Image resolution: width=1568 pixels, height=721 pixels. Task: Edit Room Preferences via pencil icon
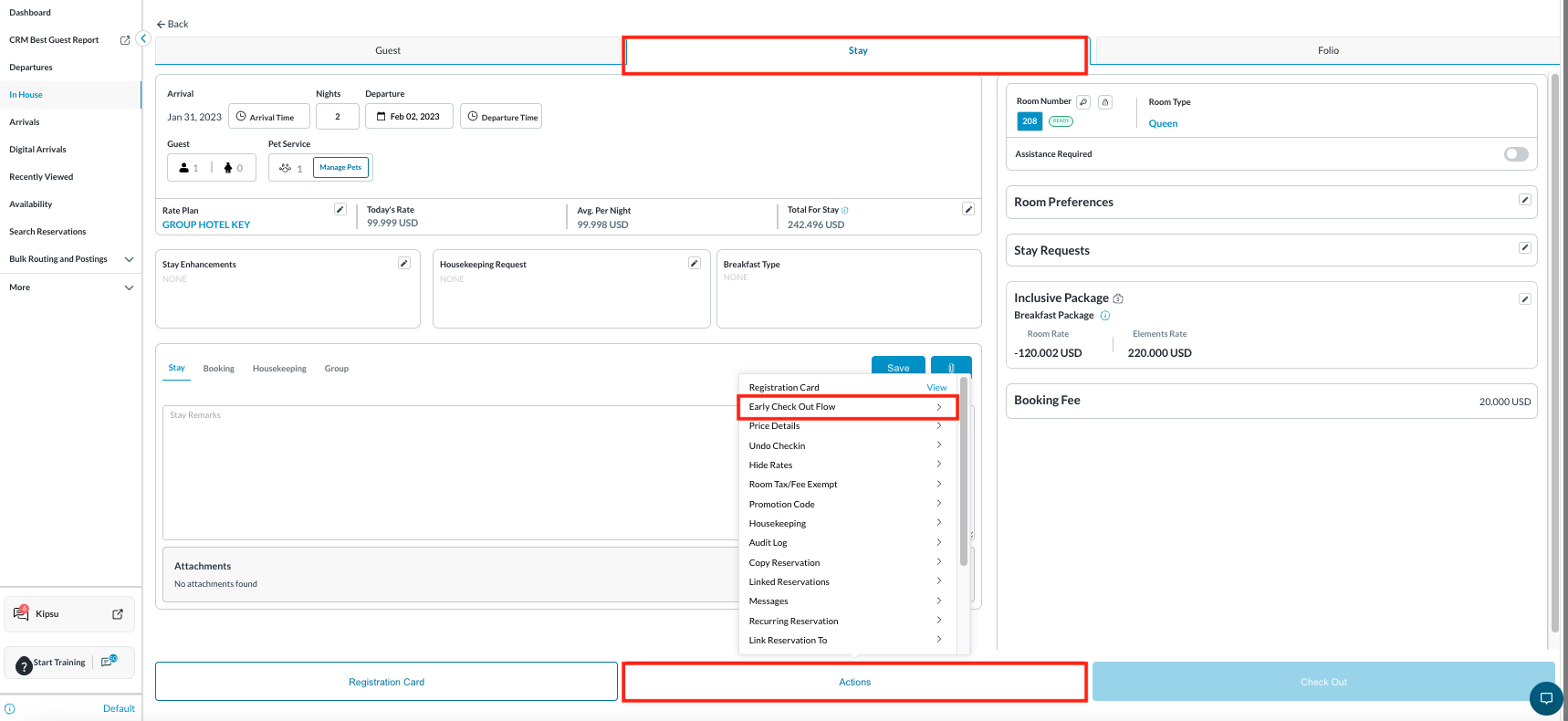pyautogui.click(x=1524, y=200)
